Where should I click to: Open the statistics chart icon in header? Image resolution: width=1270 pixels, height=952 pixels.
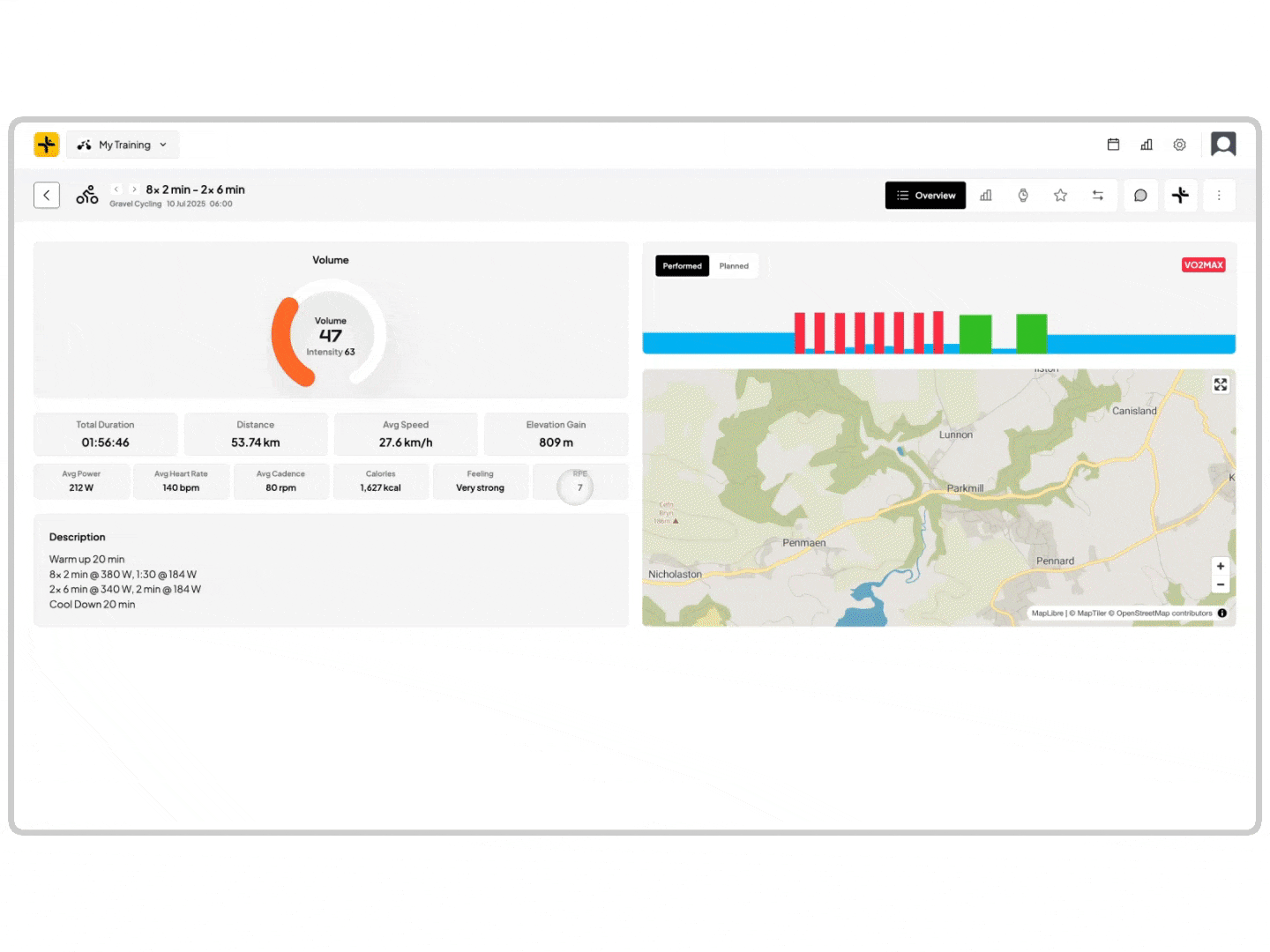pyautogui.click(x=1147, y=145)
